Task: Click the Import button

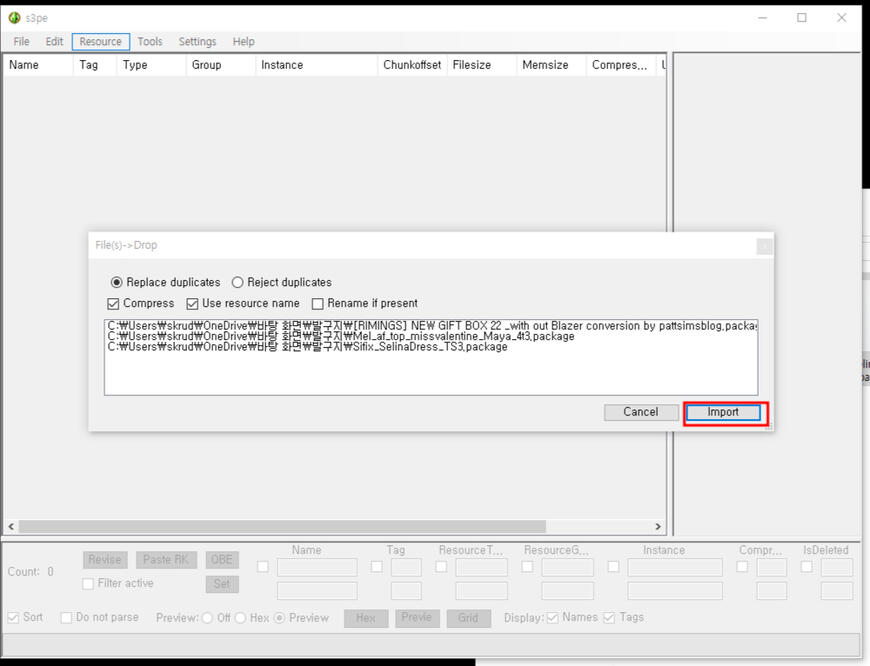Action: [723, 412]
